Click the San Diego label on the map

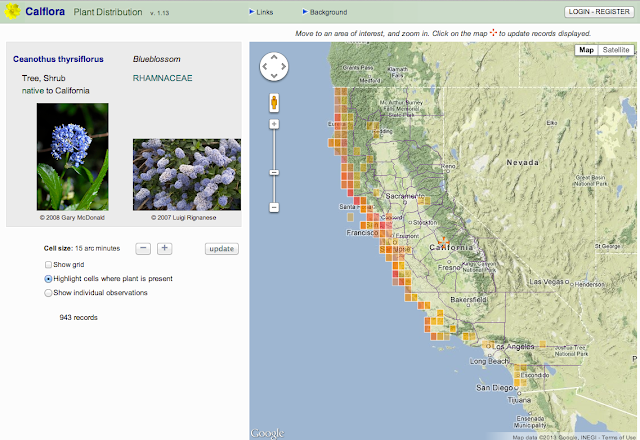494,388
